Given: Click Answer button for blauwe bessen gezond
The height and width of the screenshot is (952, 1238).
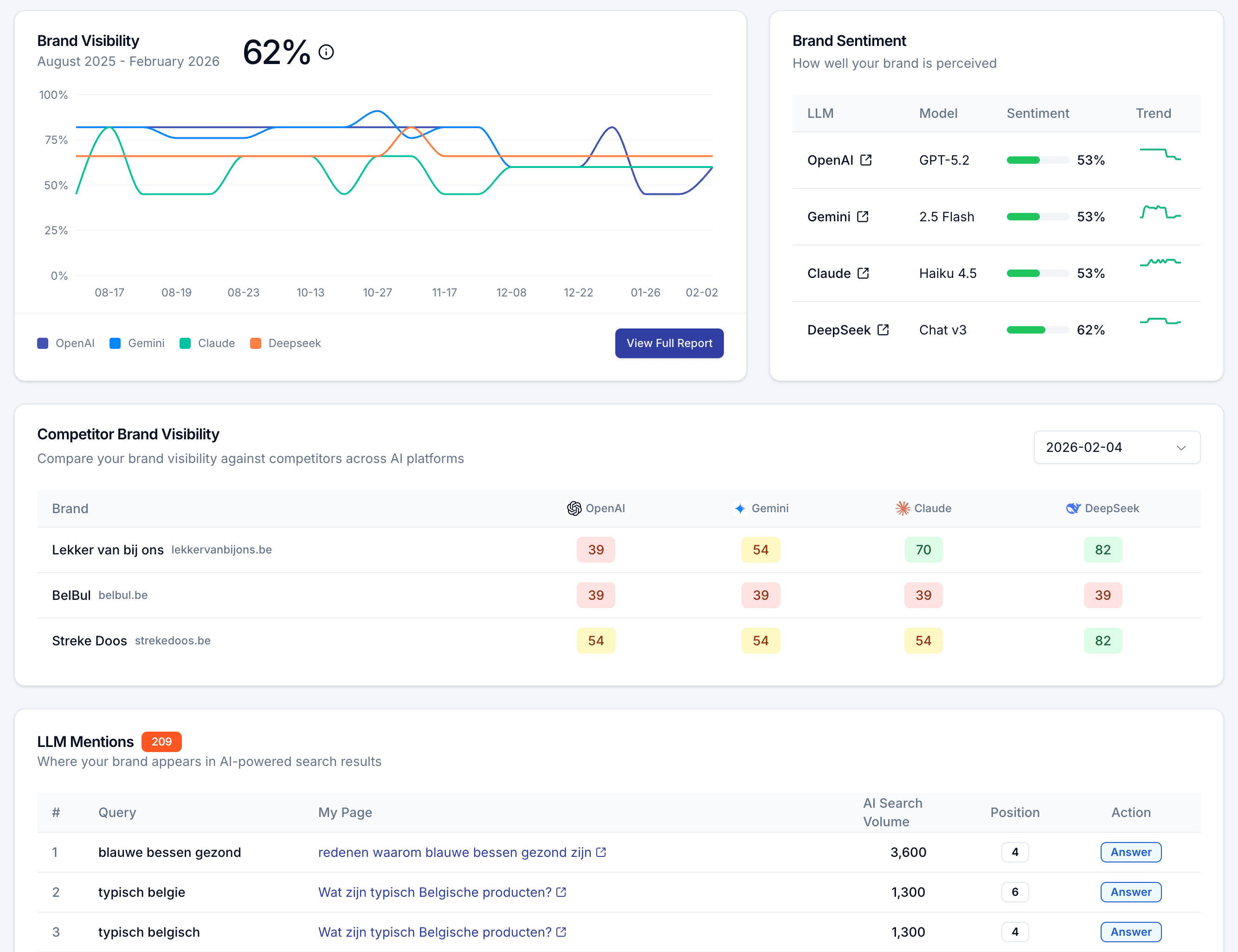Looking at the screenshot, I should (1130, 852).
